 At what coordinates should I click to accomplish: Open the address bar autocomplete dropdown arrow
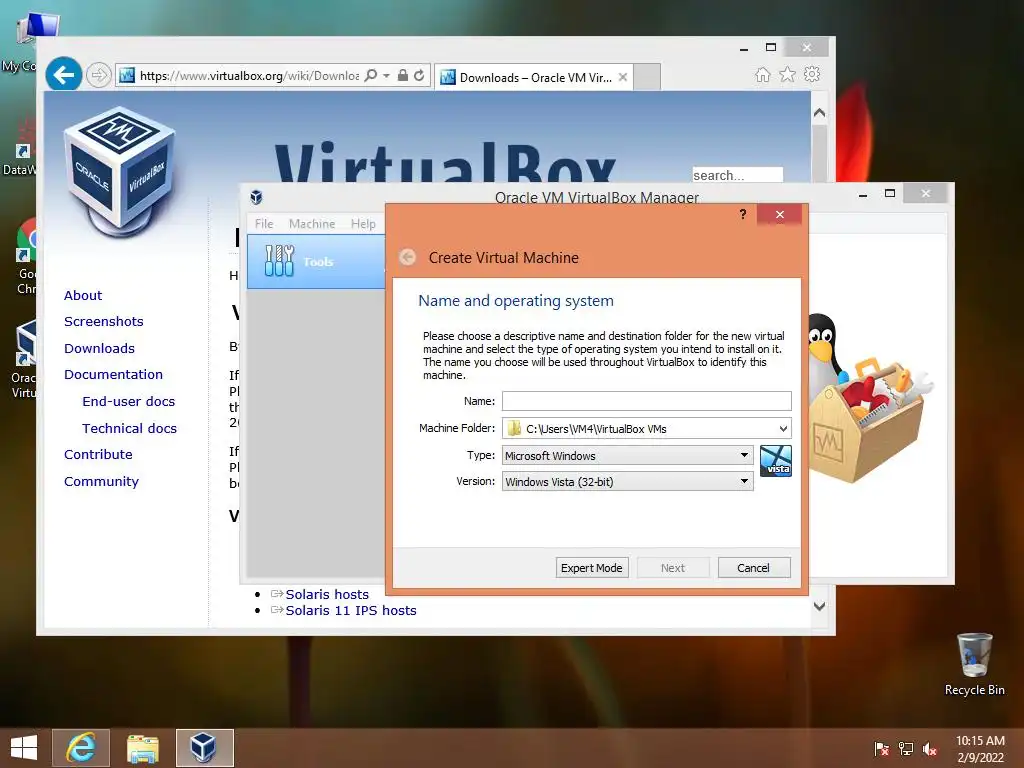387,76
